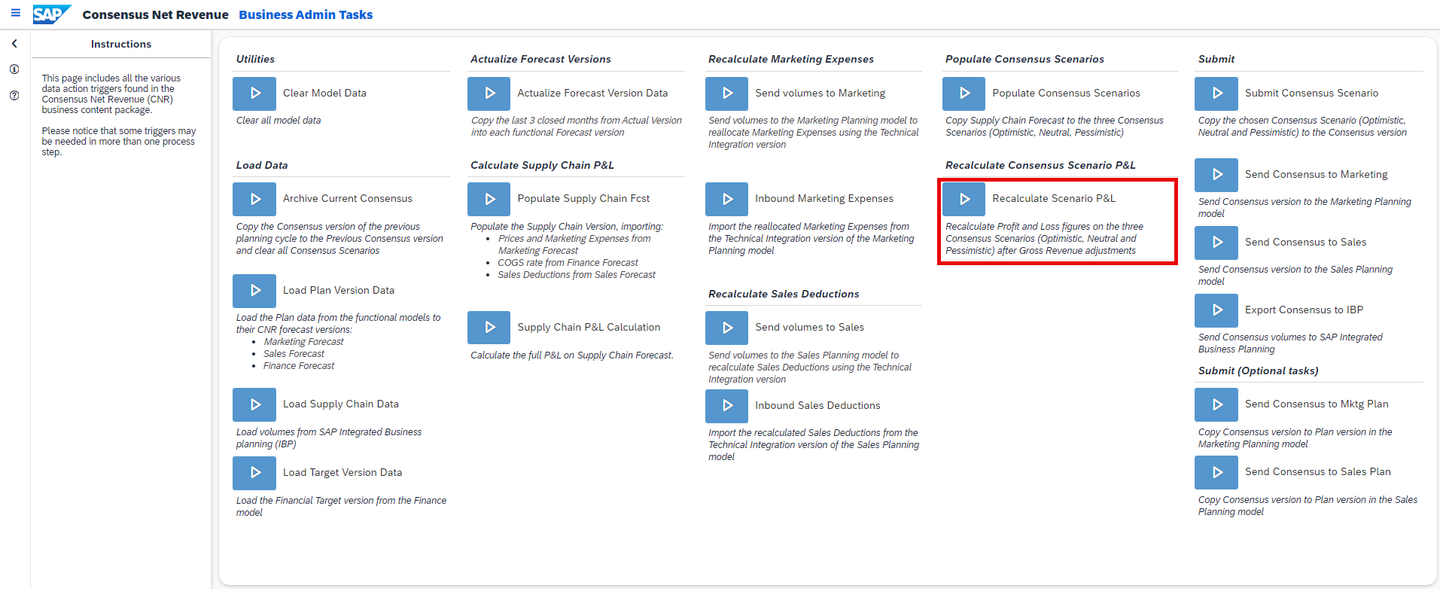Image resolution: width=1440 pixels, height=589 pixels.
Task: Click the Send Consensus to Sales label
Action: pyautogui.click(x=1306, y=243)
